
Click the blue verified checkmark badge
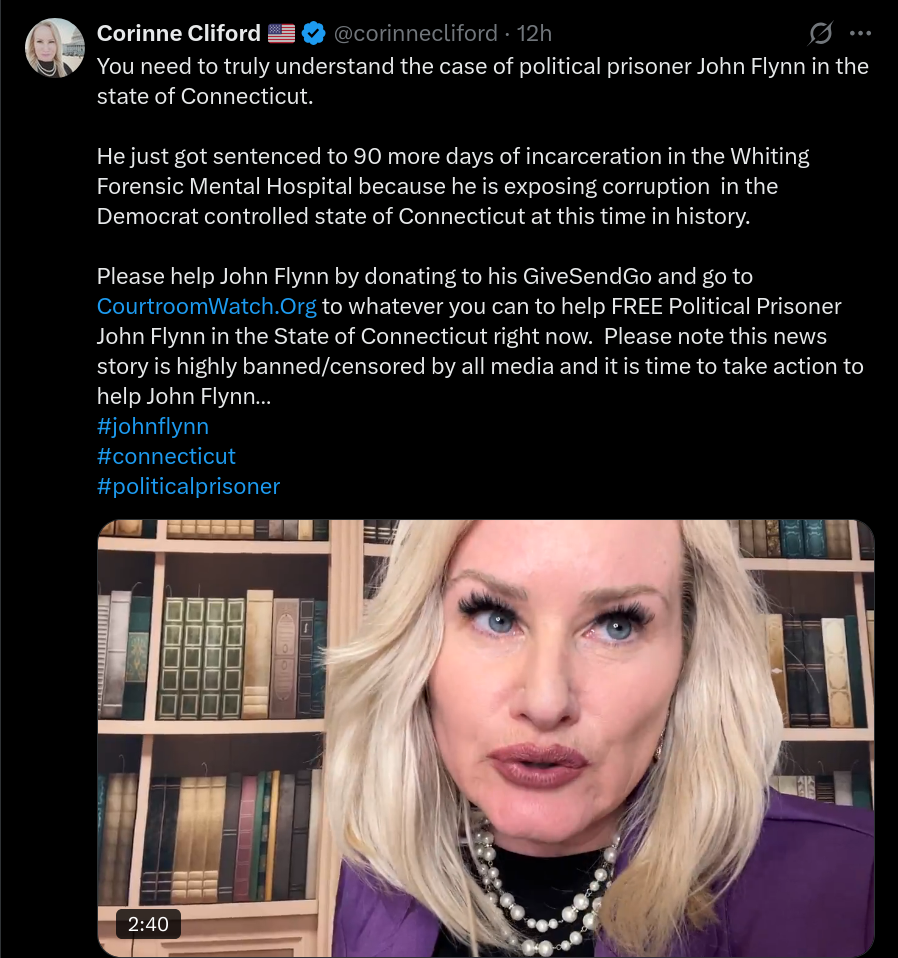[x=314, y=33]
